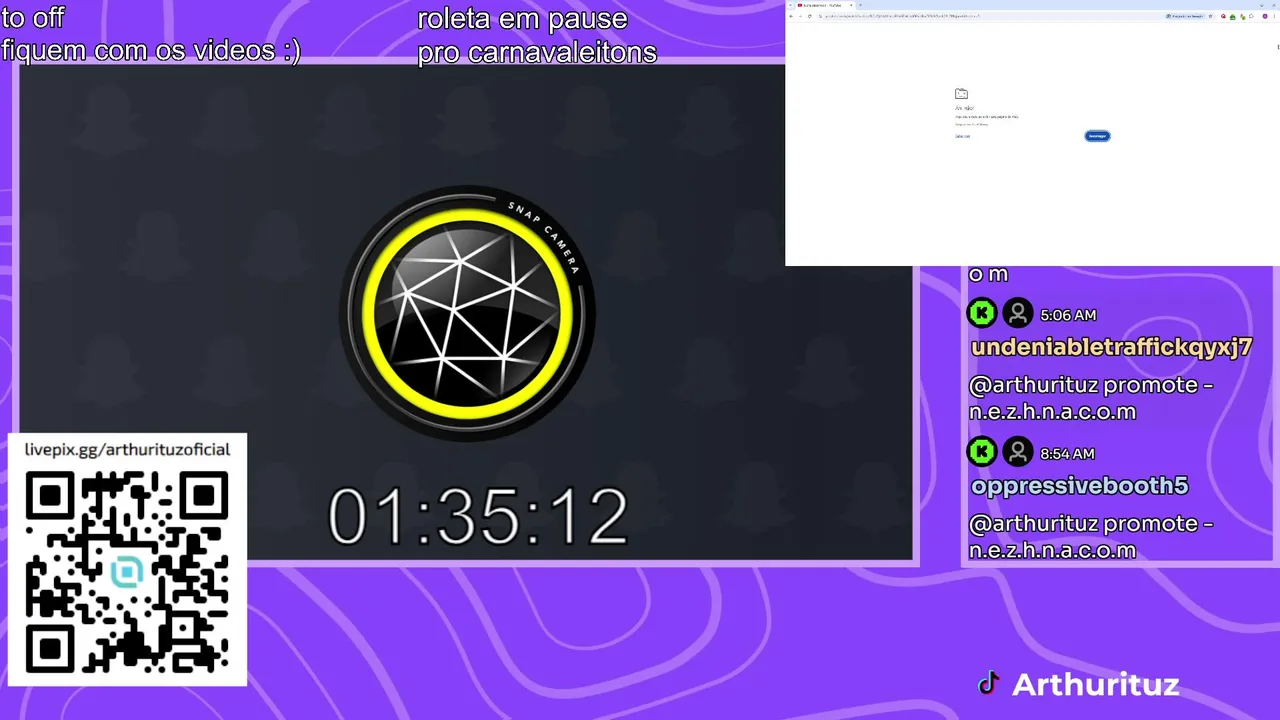This screenshot has height=720, width=1280.
Task: Click the 'roleta em pause' text
Action: (x=522, y=19)
